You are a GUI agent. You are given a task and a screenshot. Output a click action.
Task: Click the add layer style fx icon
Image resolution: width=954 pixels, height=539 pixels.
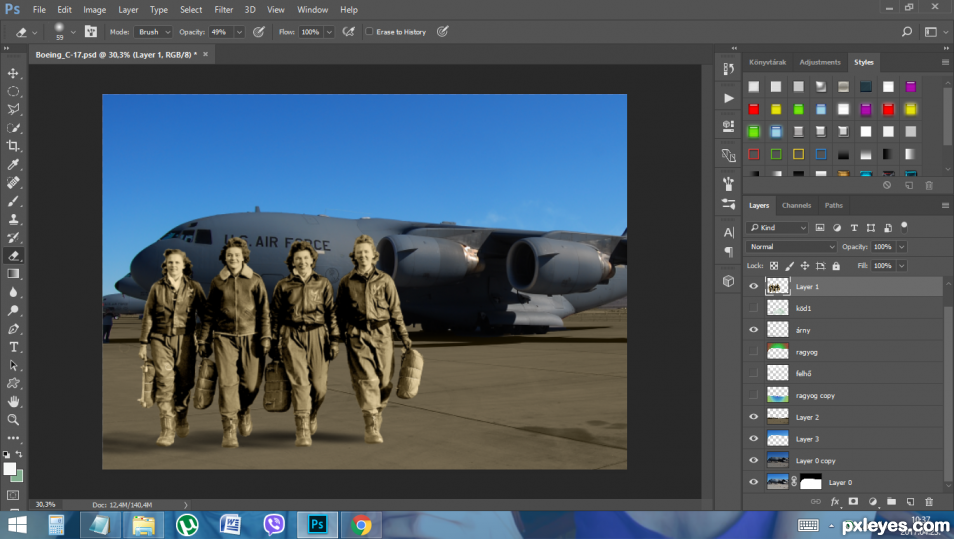835,501
